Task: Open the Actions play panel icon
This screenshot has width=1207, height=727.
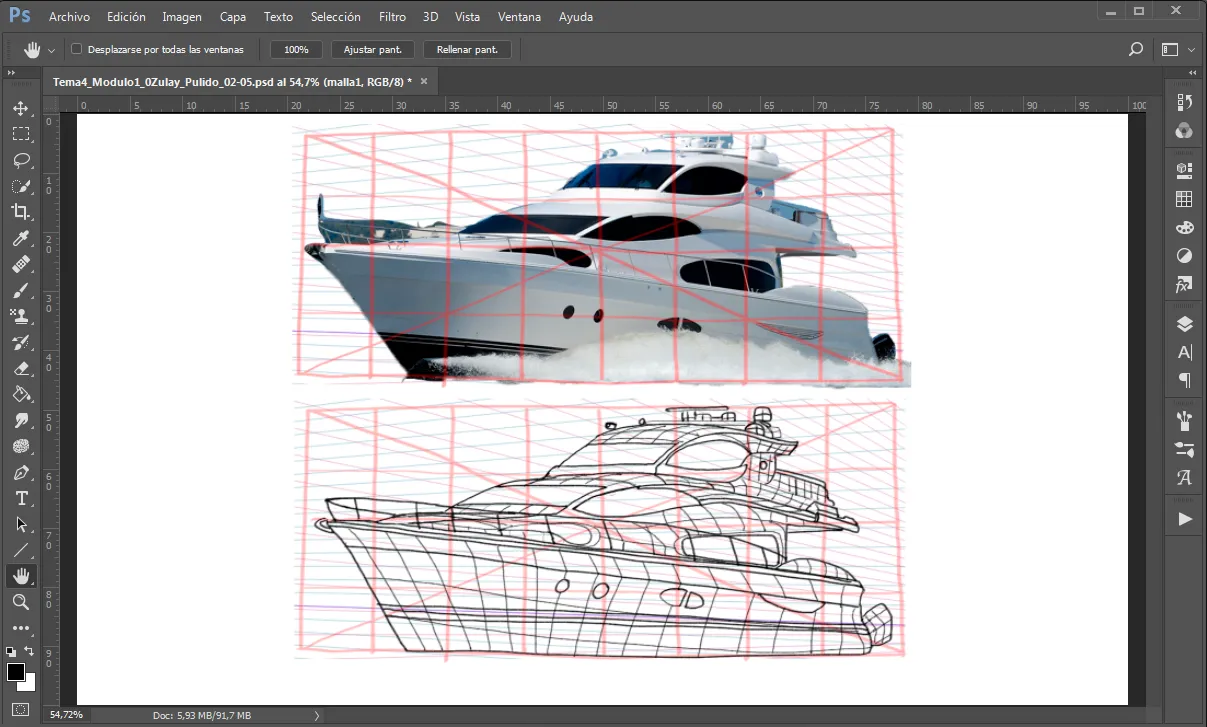Action: 1185,519
